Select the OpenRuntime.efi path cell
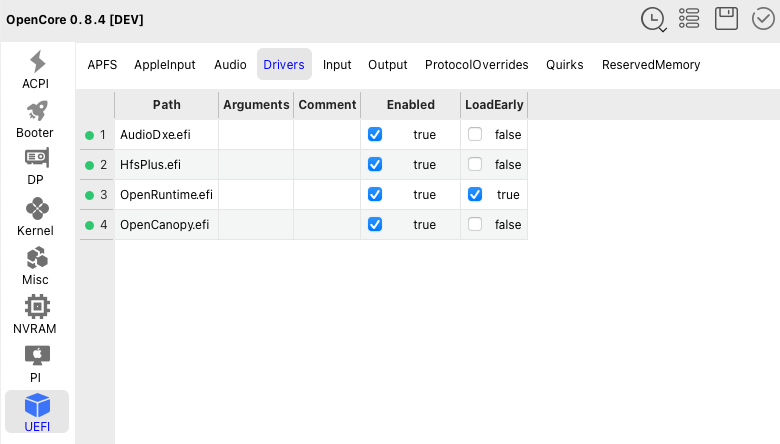Viewport: 780px width, 444px height. (x=167, y=194)
